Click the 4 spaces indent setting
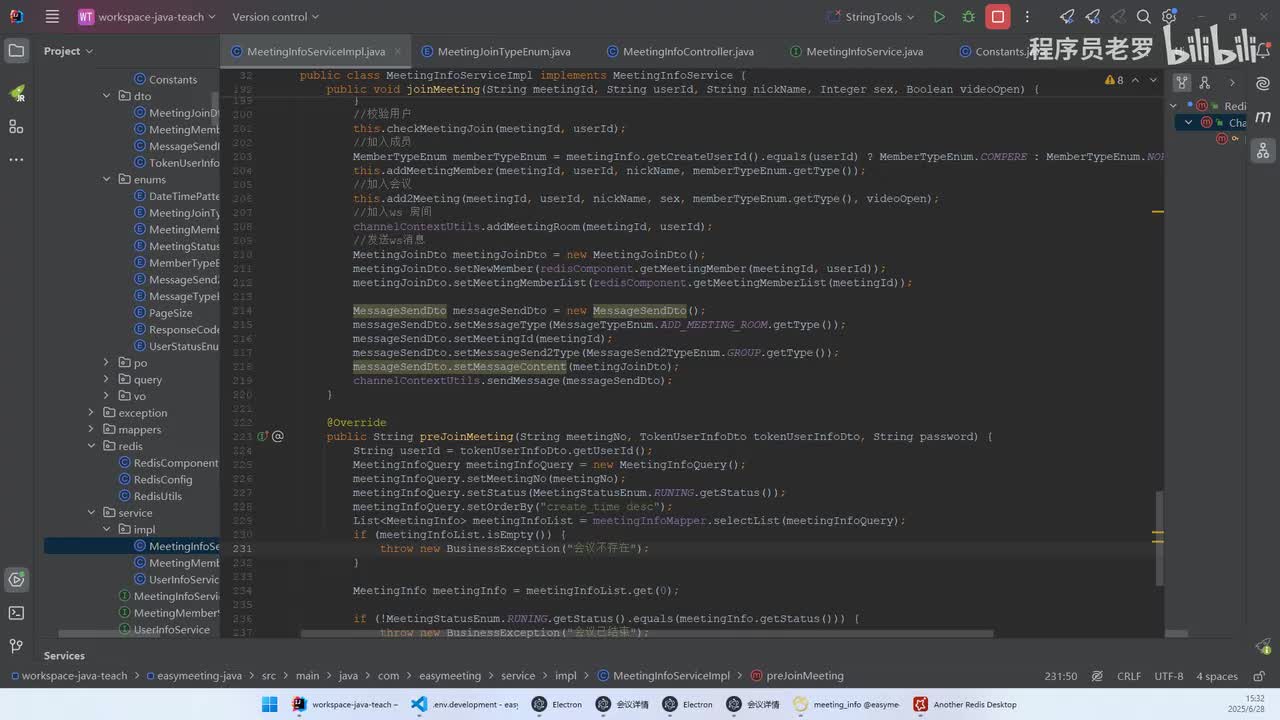 point(1217,676)
